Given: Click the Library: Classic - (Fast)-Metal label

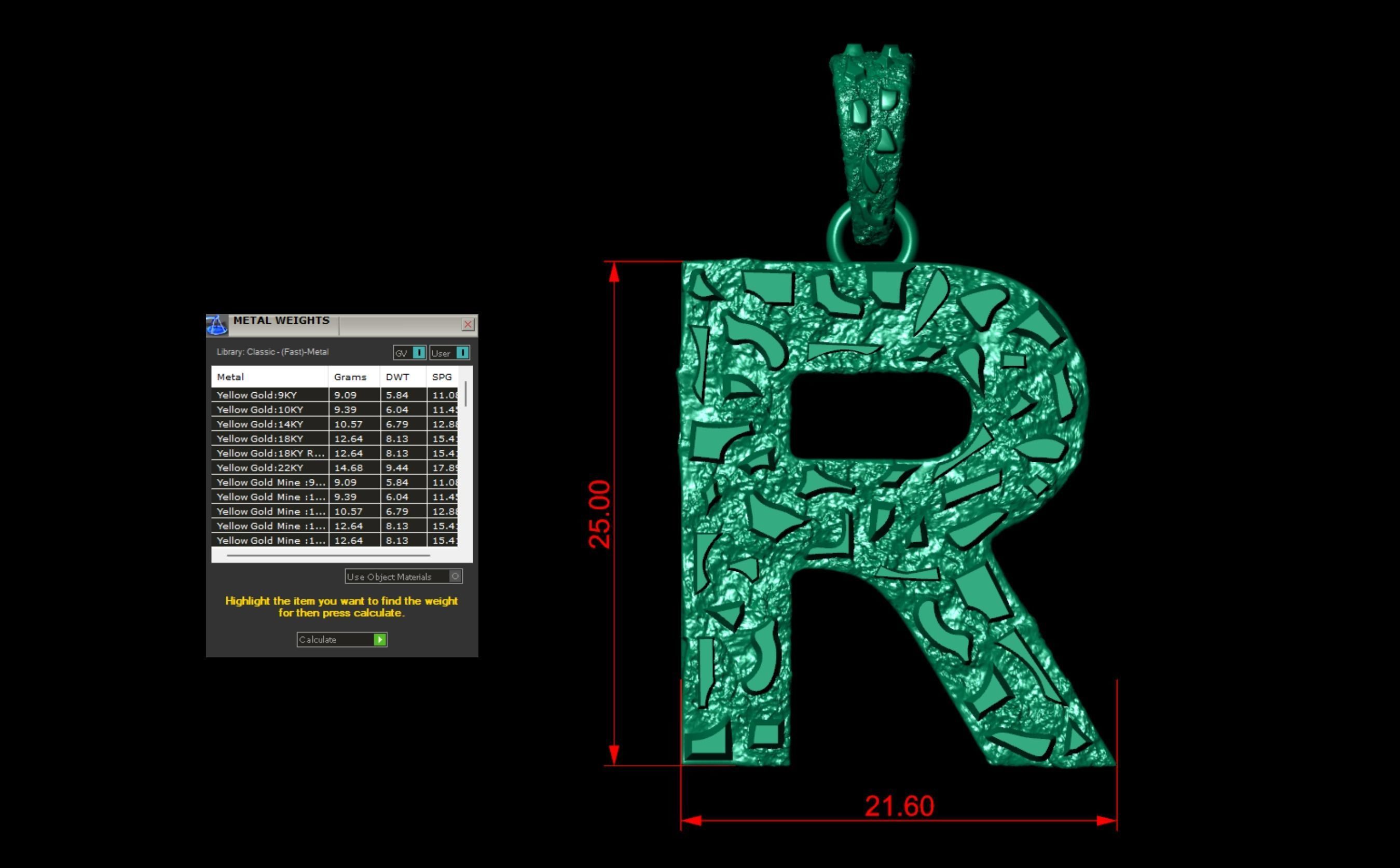Looking at the screenshot, I should click(272, 352).
